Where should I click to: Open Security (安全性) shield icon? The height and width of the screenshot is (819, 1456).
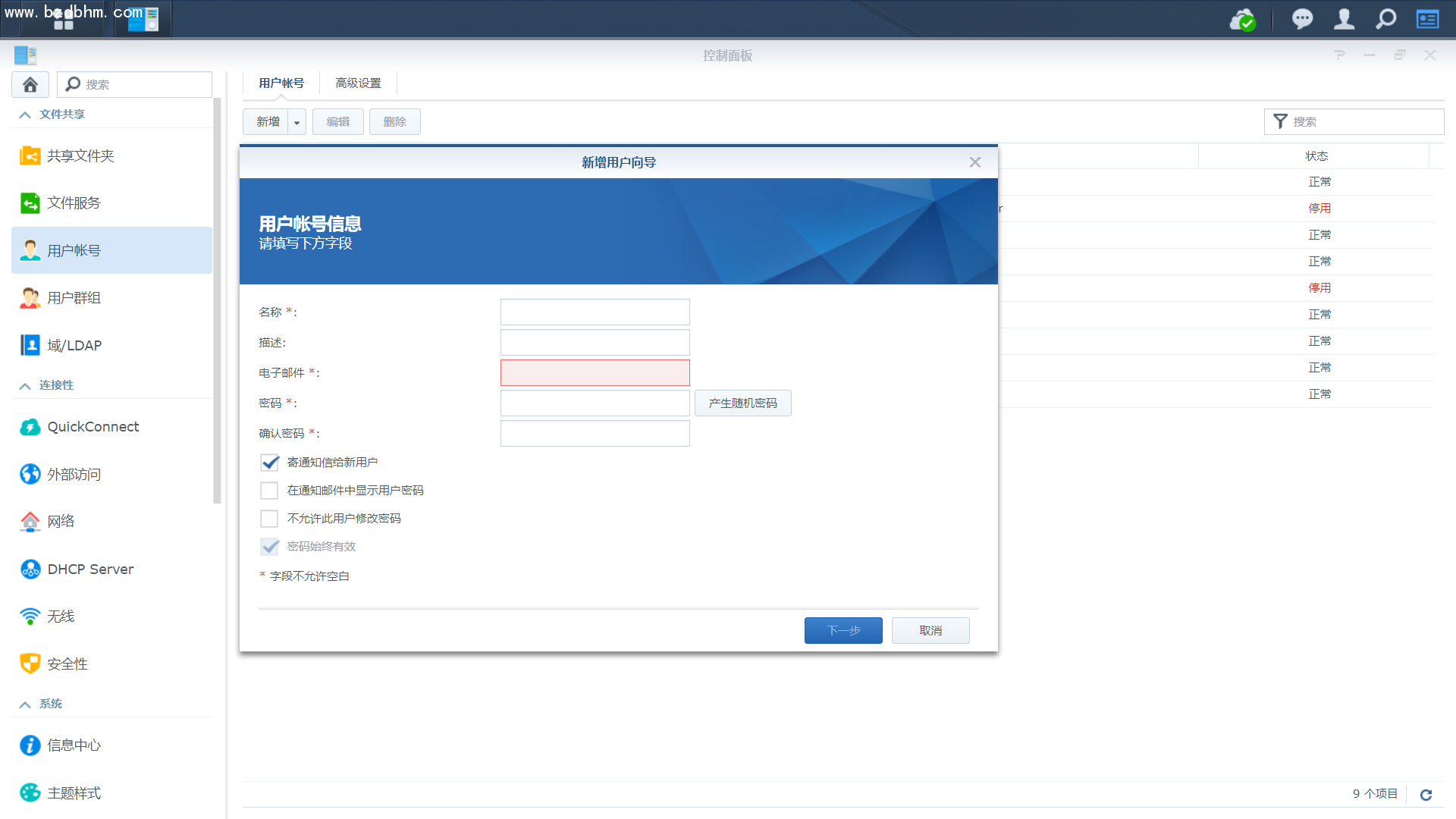coord(30,664)
